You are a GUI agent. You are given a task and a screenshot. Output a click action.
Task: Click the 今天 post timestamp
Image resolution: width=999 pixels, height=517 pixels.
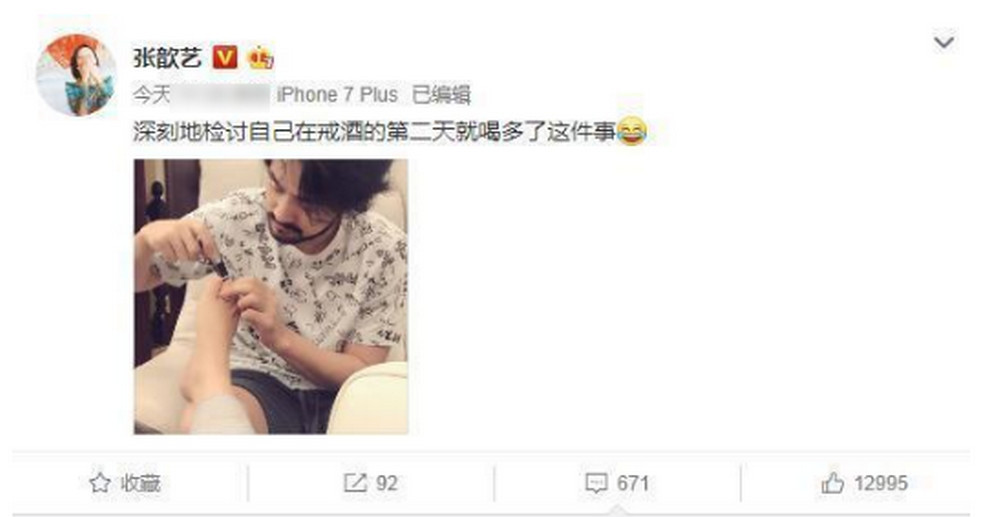click(152, 95)
